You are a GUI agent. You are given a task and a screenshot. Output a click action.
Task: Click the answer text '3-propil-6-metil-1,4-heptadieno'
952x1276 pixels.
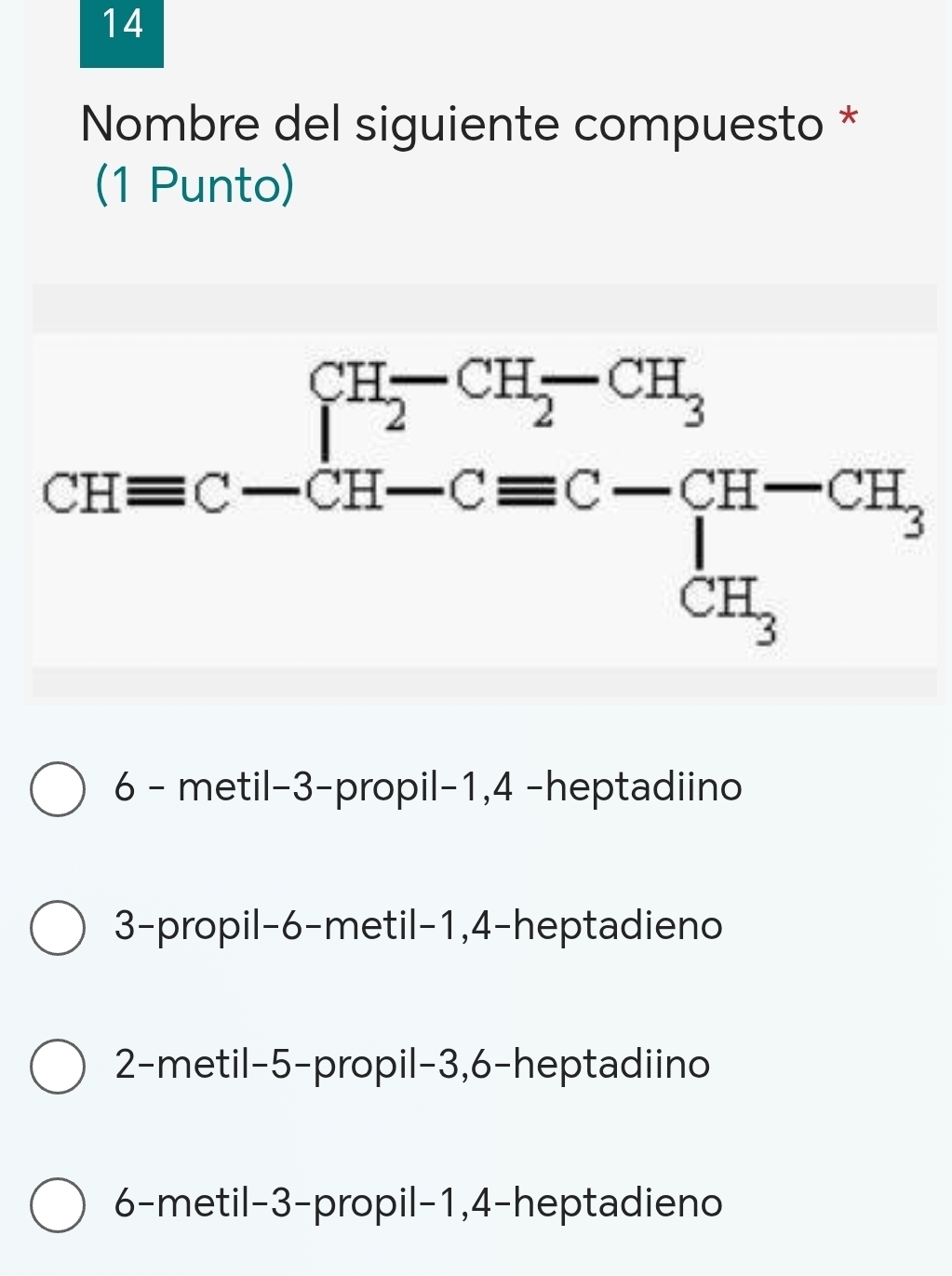click(418, 926)
